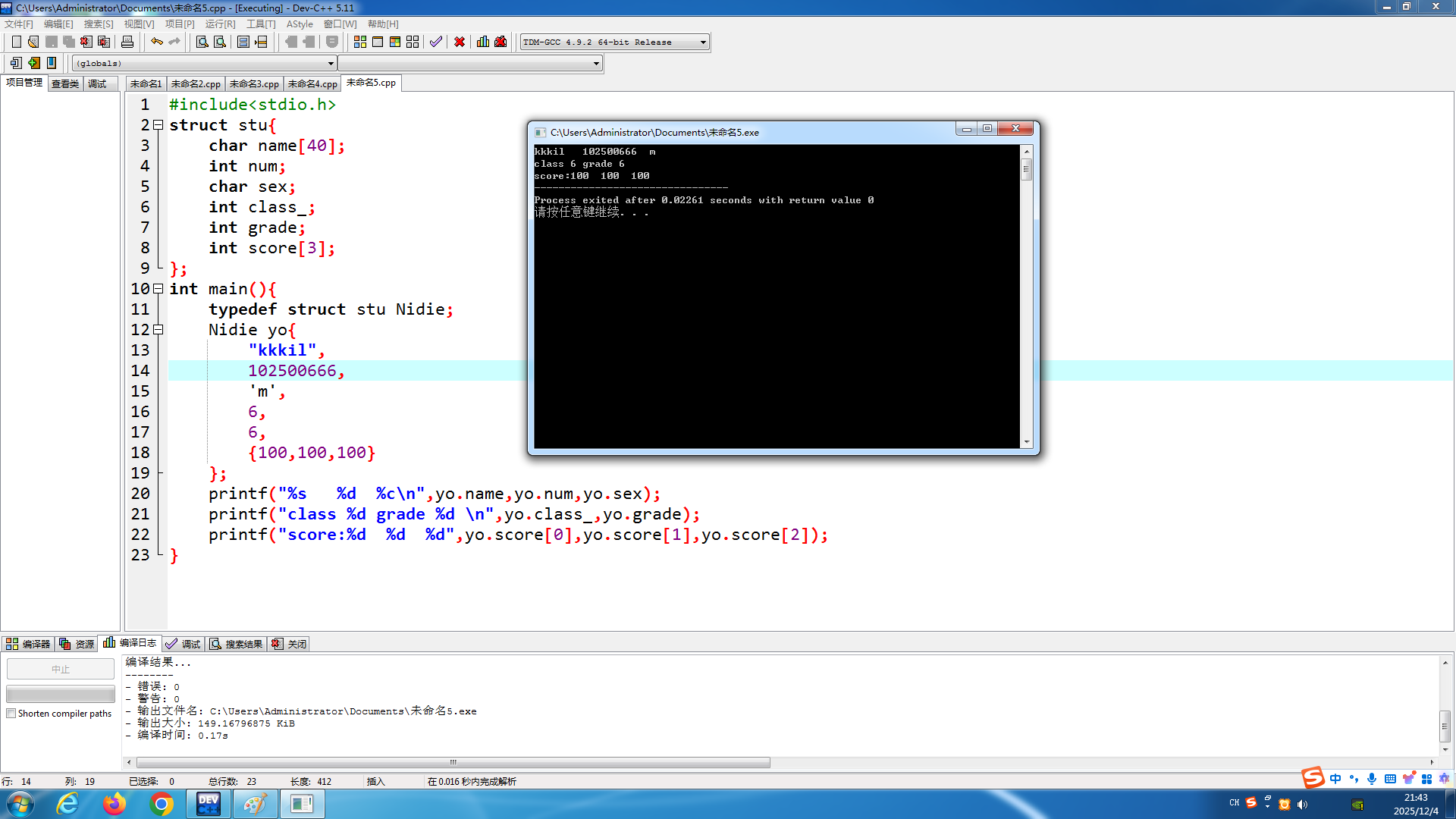Screen dimensions: 1456x819
Task: Collapse the struct stu fold marker
Action: 158,124
